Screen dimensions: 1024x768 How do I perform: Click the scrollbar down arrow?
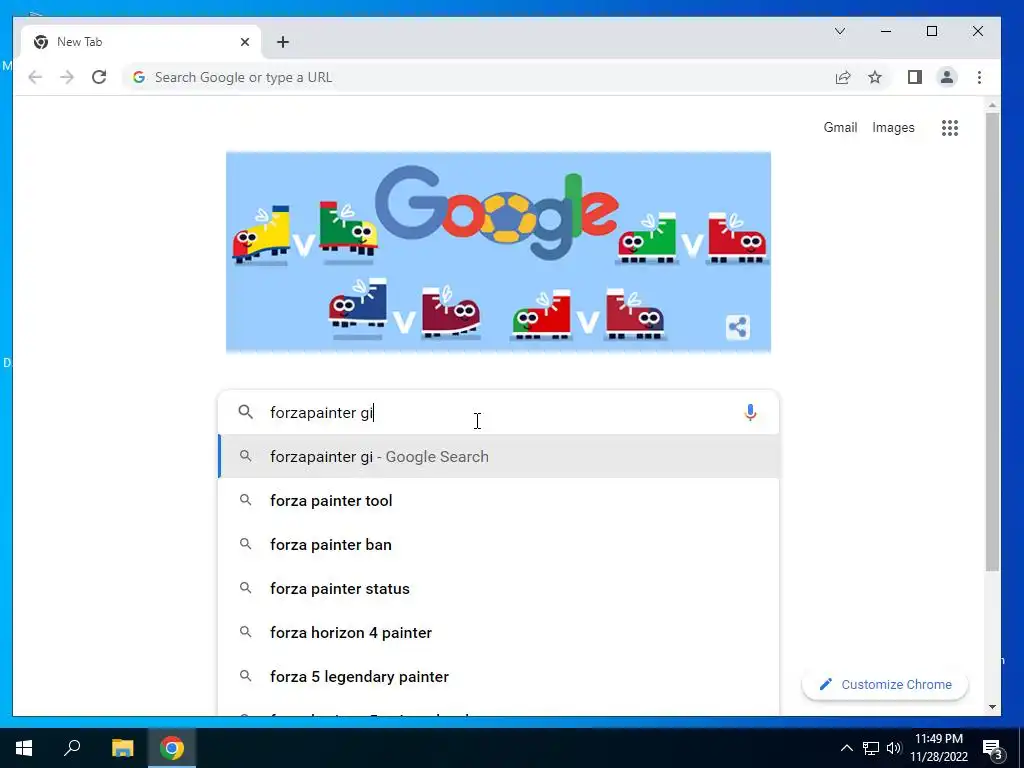[x=993, y=707]
